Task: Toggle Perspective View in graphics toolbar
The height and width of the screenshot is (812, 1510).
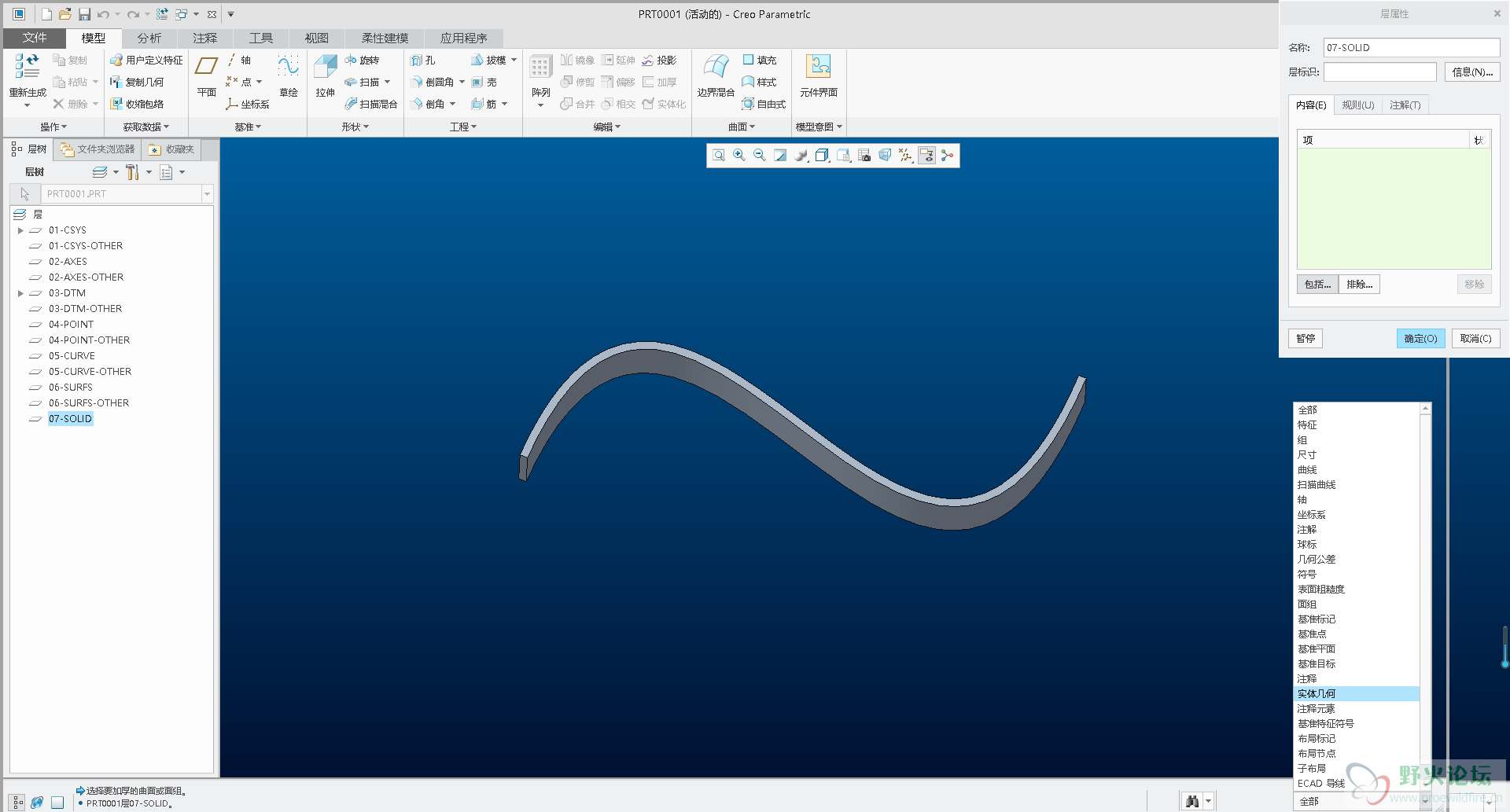Action: coord(885,156)
